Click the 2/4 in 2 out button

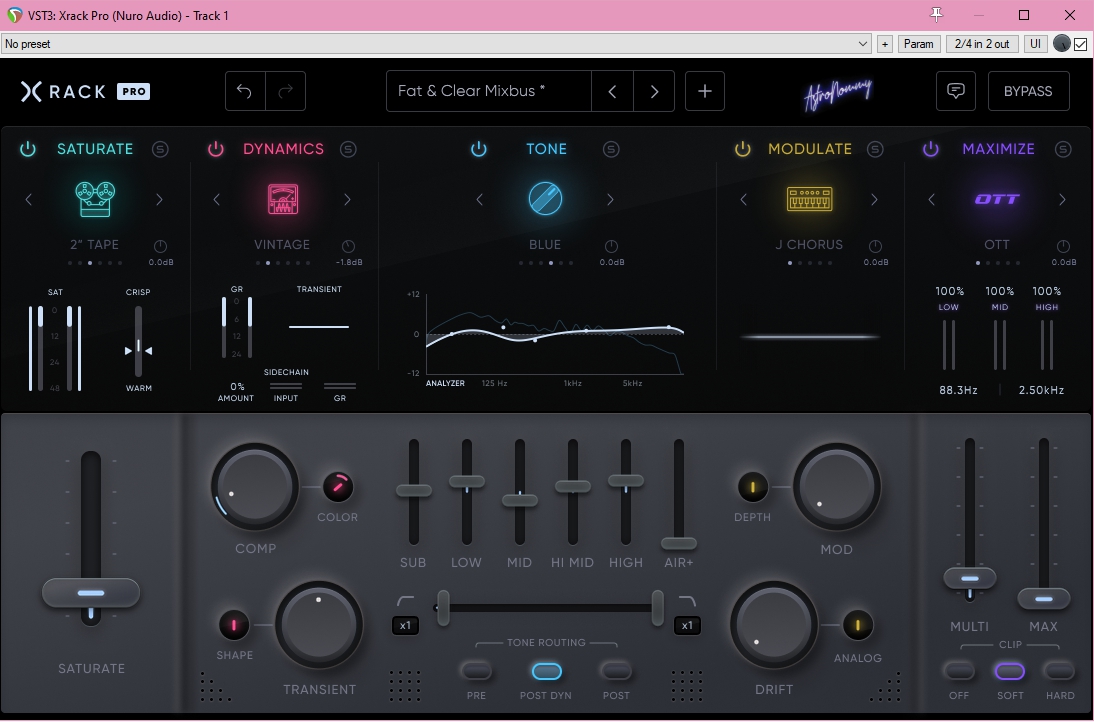point(982,44)
